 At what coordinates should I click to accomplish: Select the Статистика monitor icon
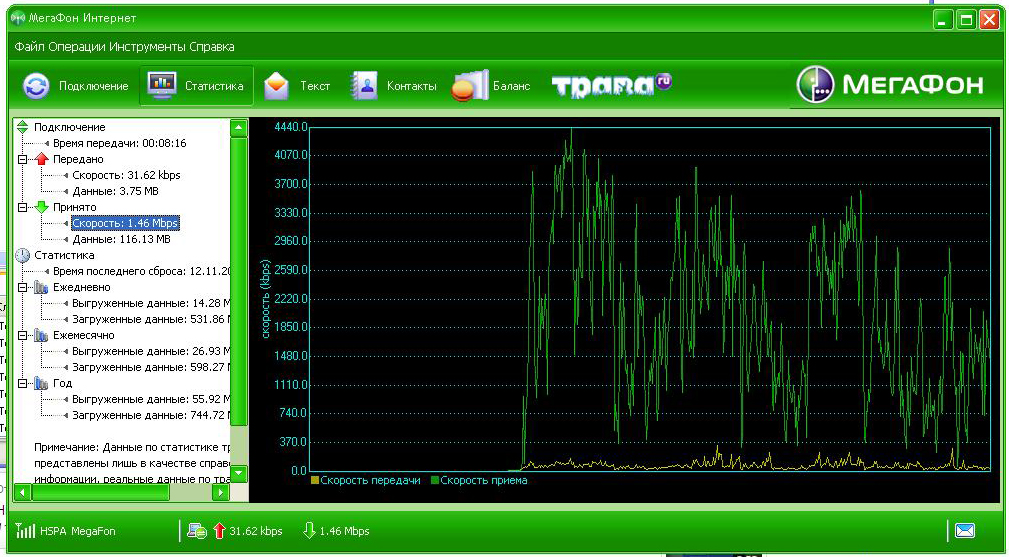click(162, 85)
